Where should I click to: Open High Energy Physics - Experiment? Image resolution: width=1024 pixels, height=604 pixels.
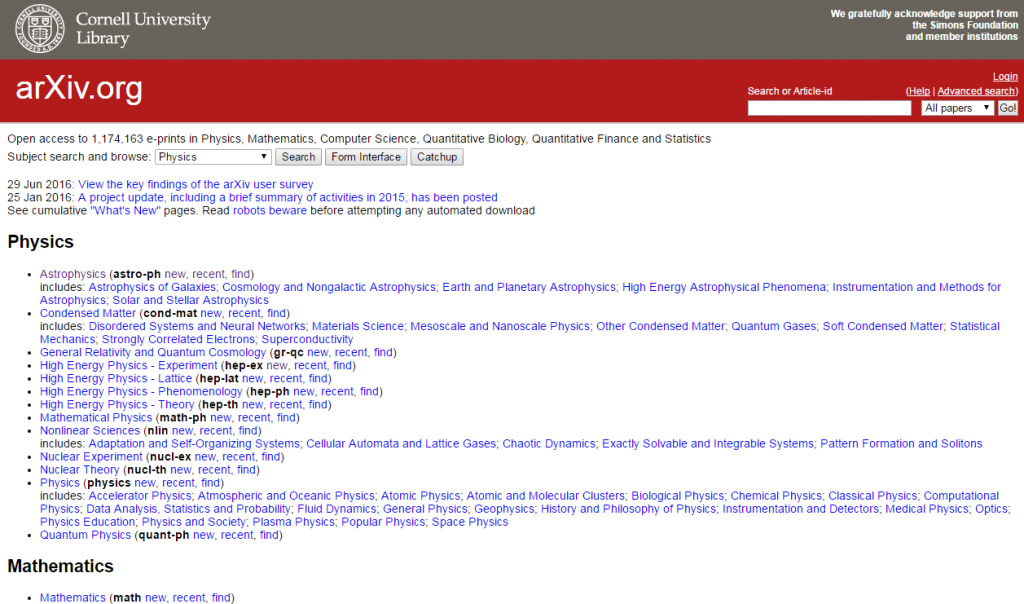pos(129,365)
